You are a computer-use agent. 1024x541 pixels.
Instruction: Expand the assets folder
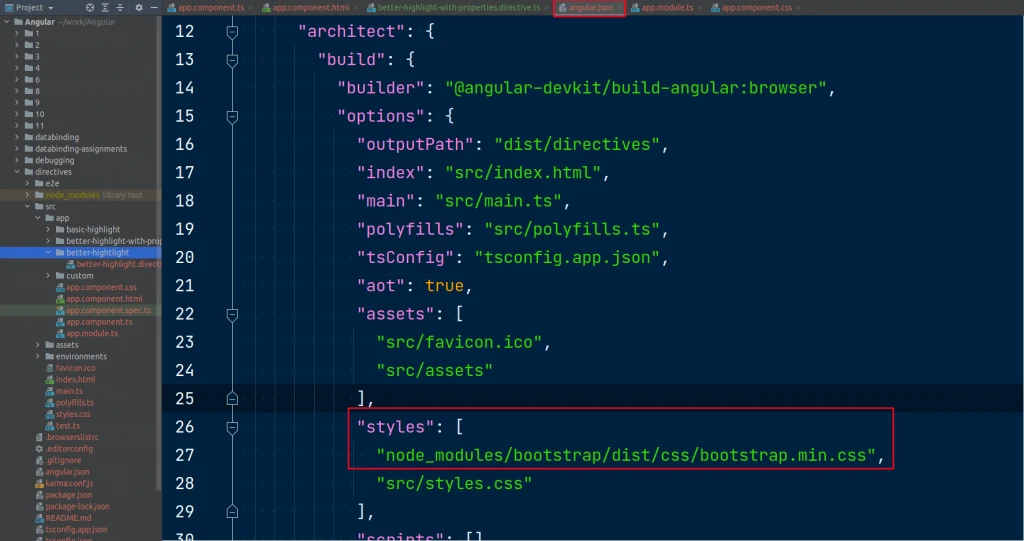point(38,345)
